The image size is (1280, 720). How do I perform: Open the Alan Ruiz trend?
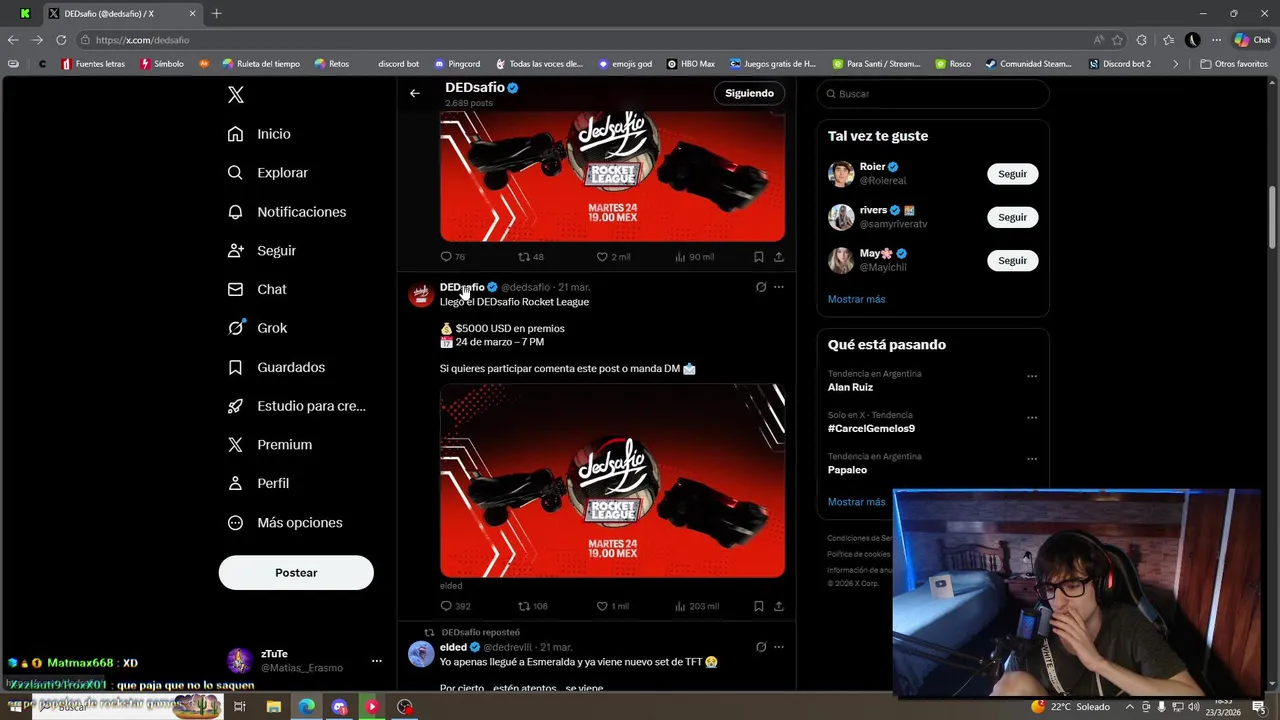(x=850, y=387)
